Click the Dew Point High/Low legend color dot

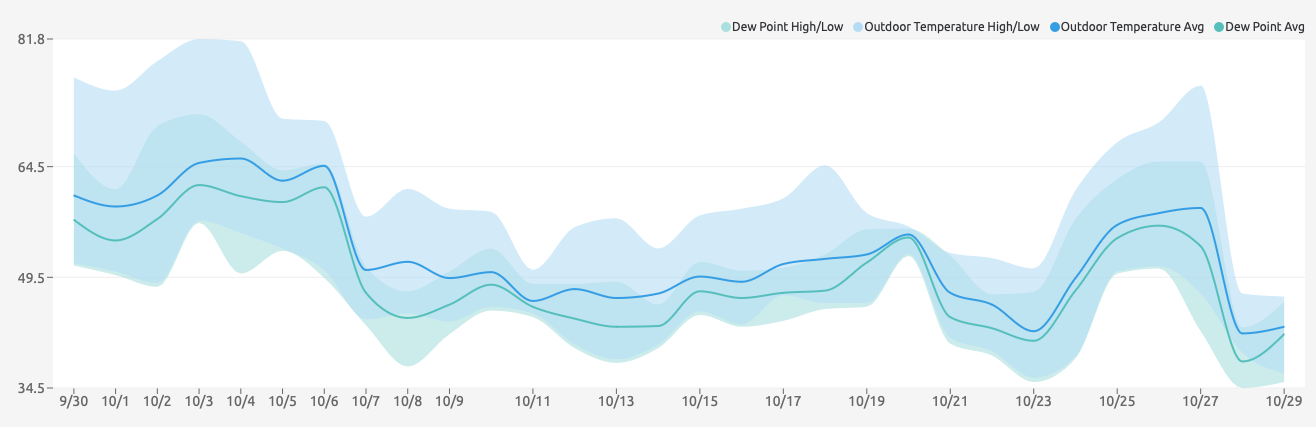726,27
